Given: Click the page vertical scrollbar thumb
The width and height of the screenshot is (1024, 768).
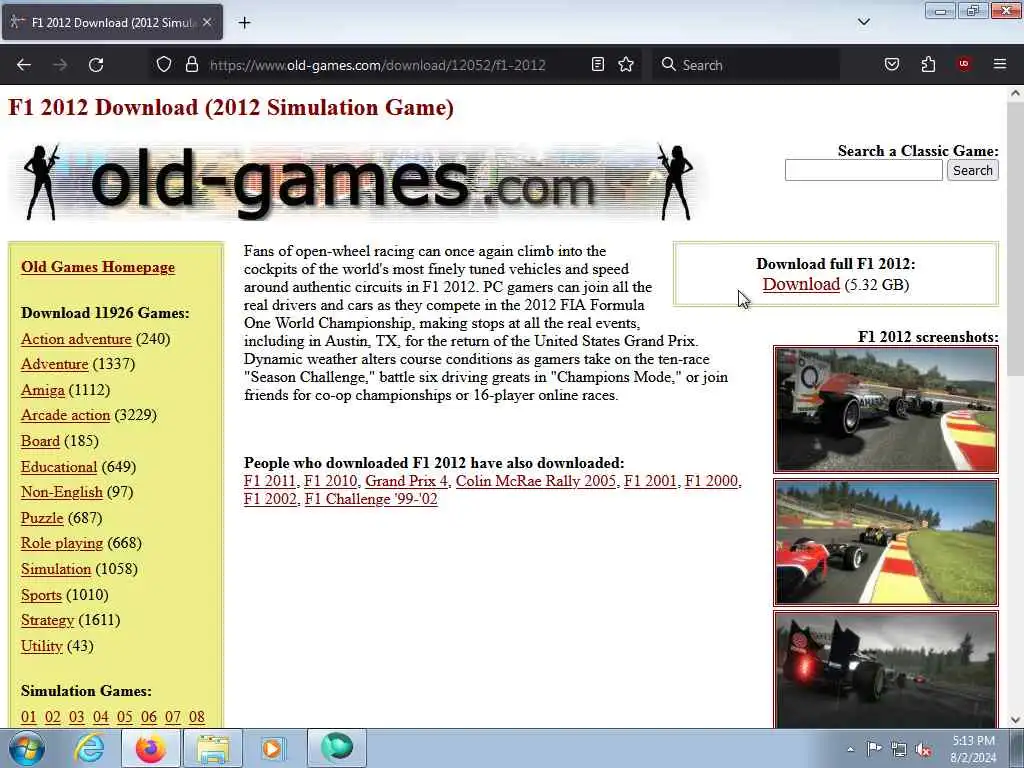Looking at the screenshot, I should tap(1015, 238).
